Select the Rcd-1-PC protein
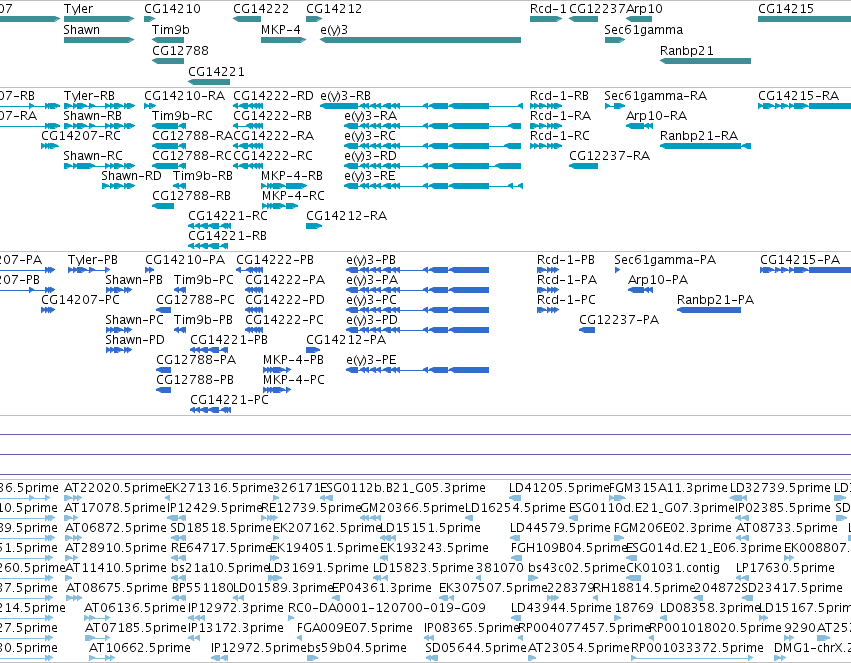851x663 pixels. 548,310
